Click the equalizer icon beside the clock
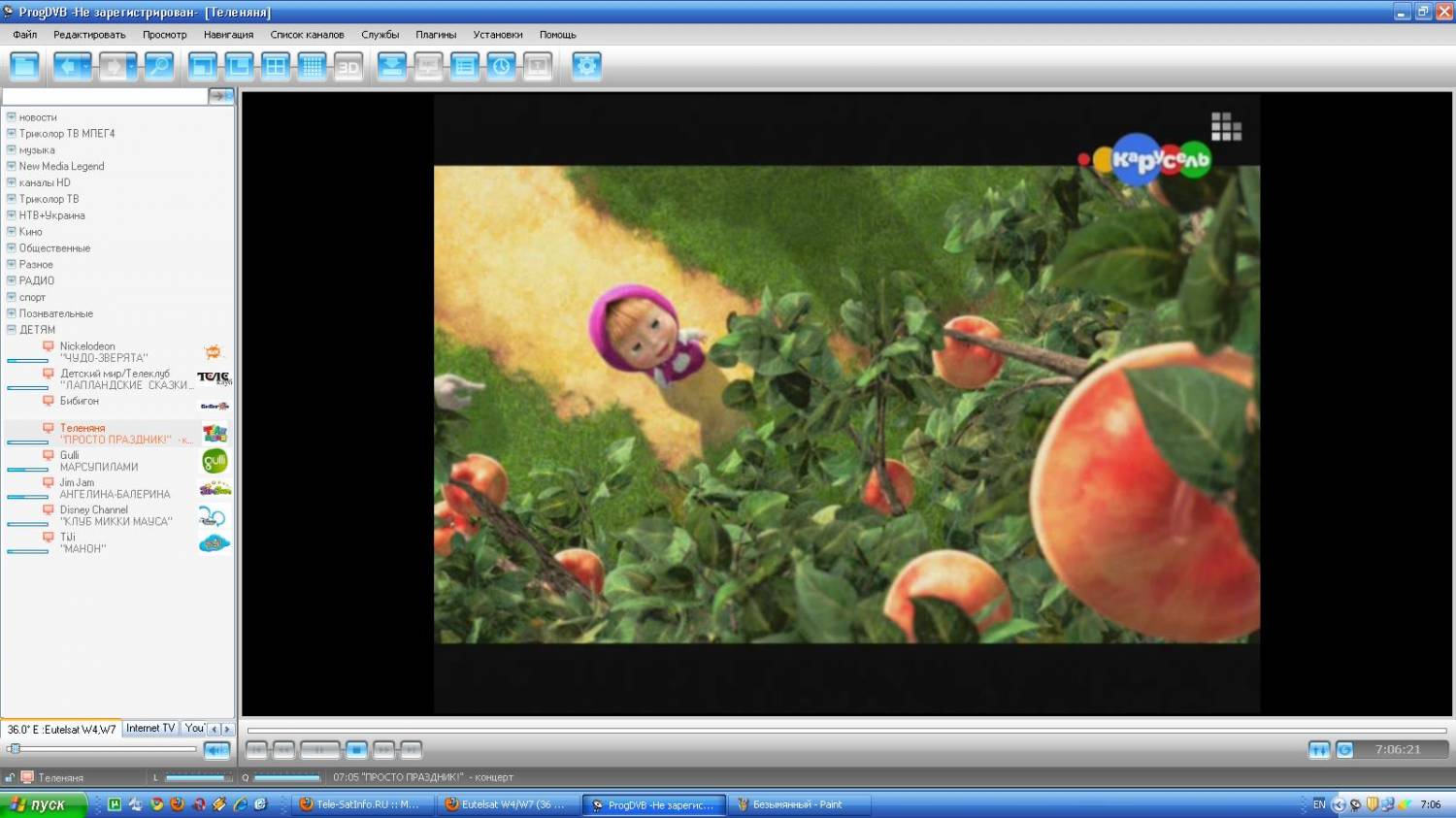Screen dimensions: 1456x818 pos(1318,750)
